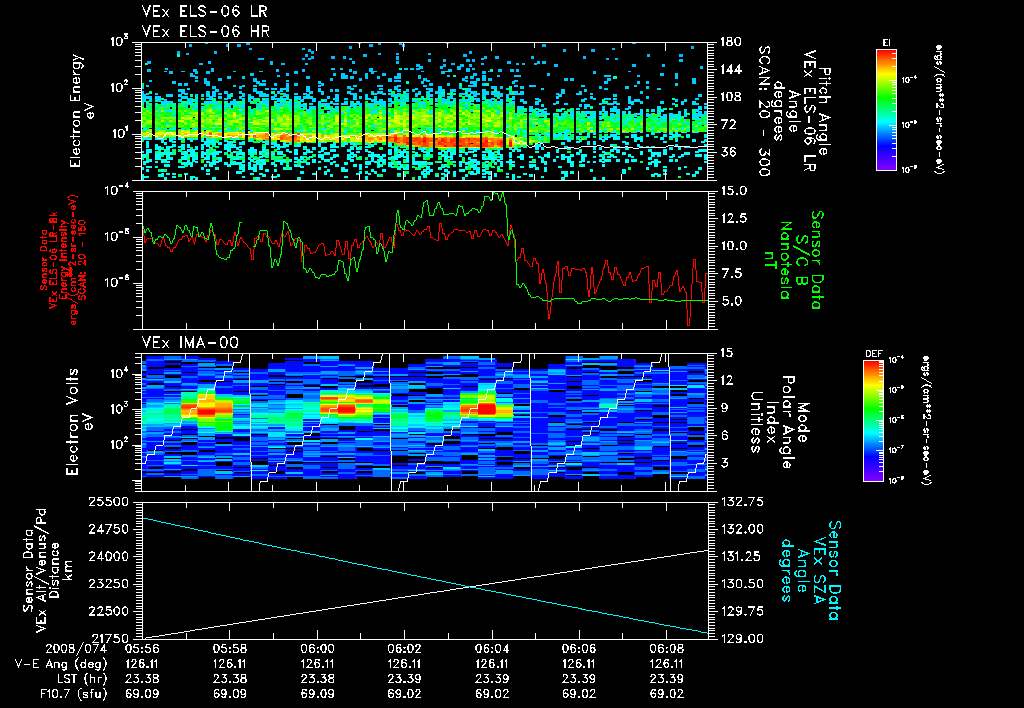Click the time tick '06:04'

[x=492, y=650]
